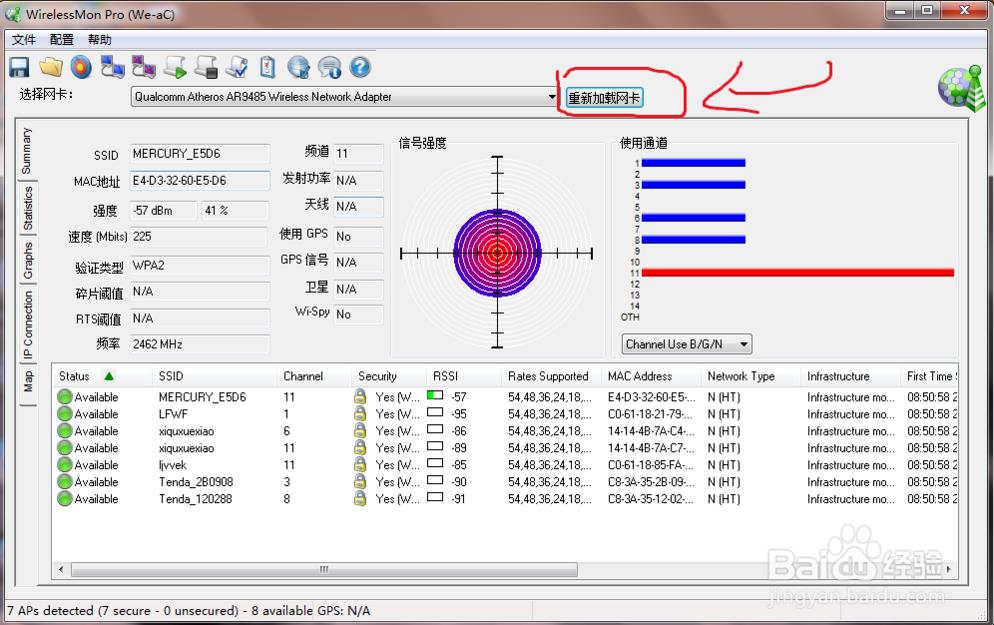Switch to the IP Connection side tab
The image size is (994, 625).
(x=27, y=325)
